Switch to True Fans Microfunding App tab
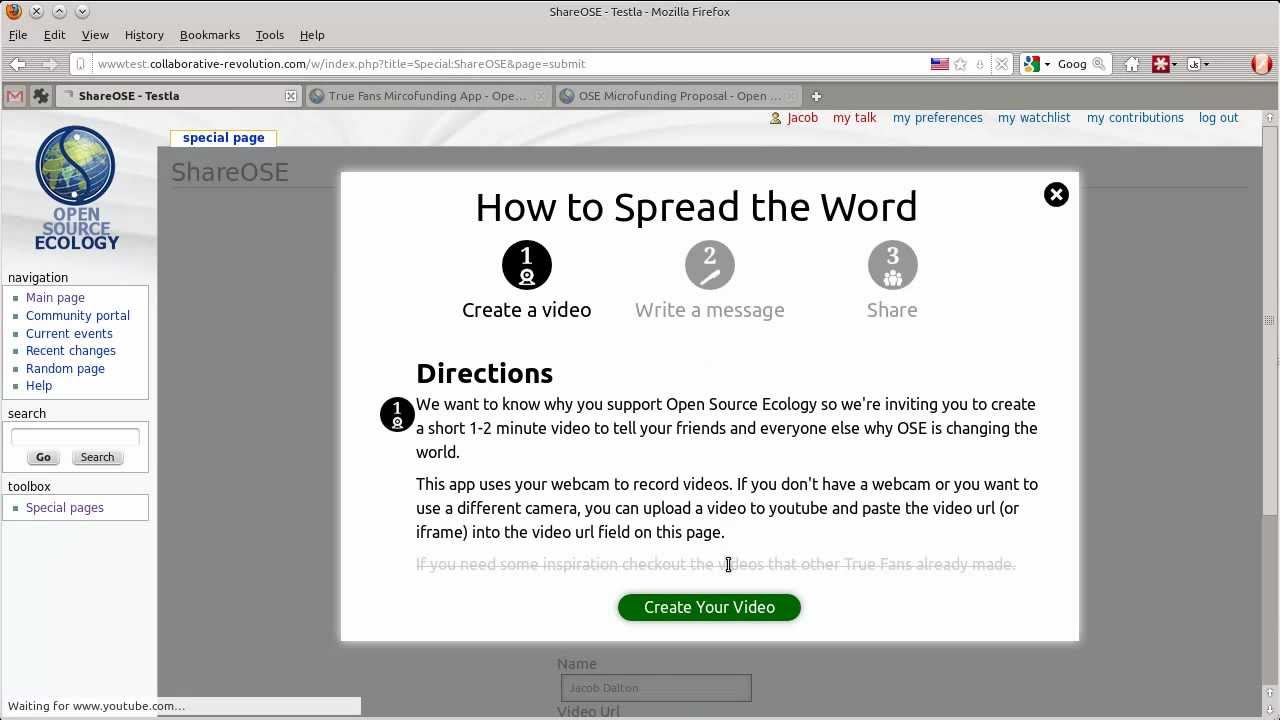This screenshot has height=720, width=1280. [x=427, y=96]
